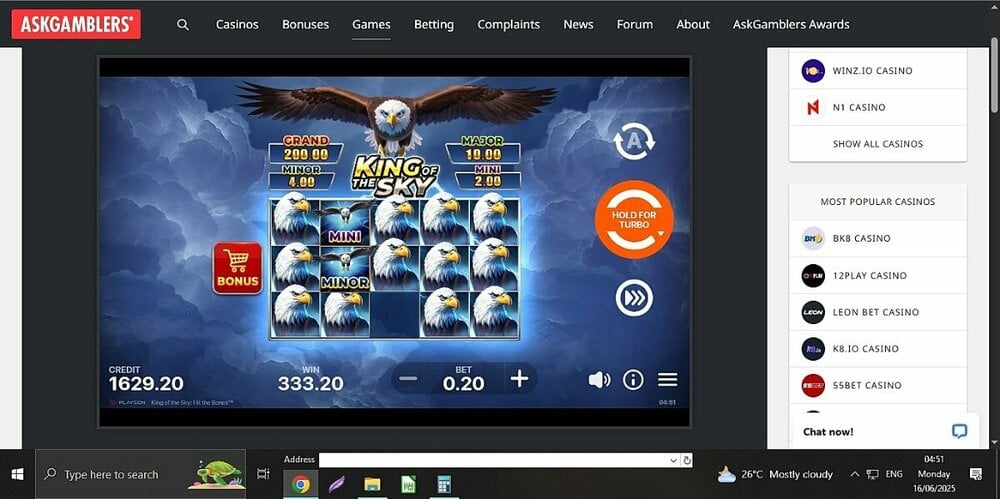The width and height of the screenshot is (1000, 499).
Task: Decrease the bet with the minus button
Action: click(x=408, y=379)
